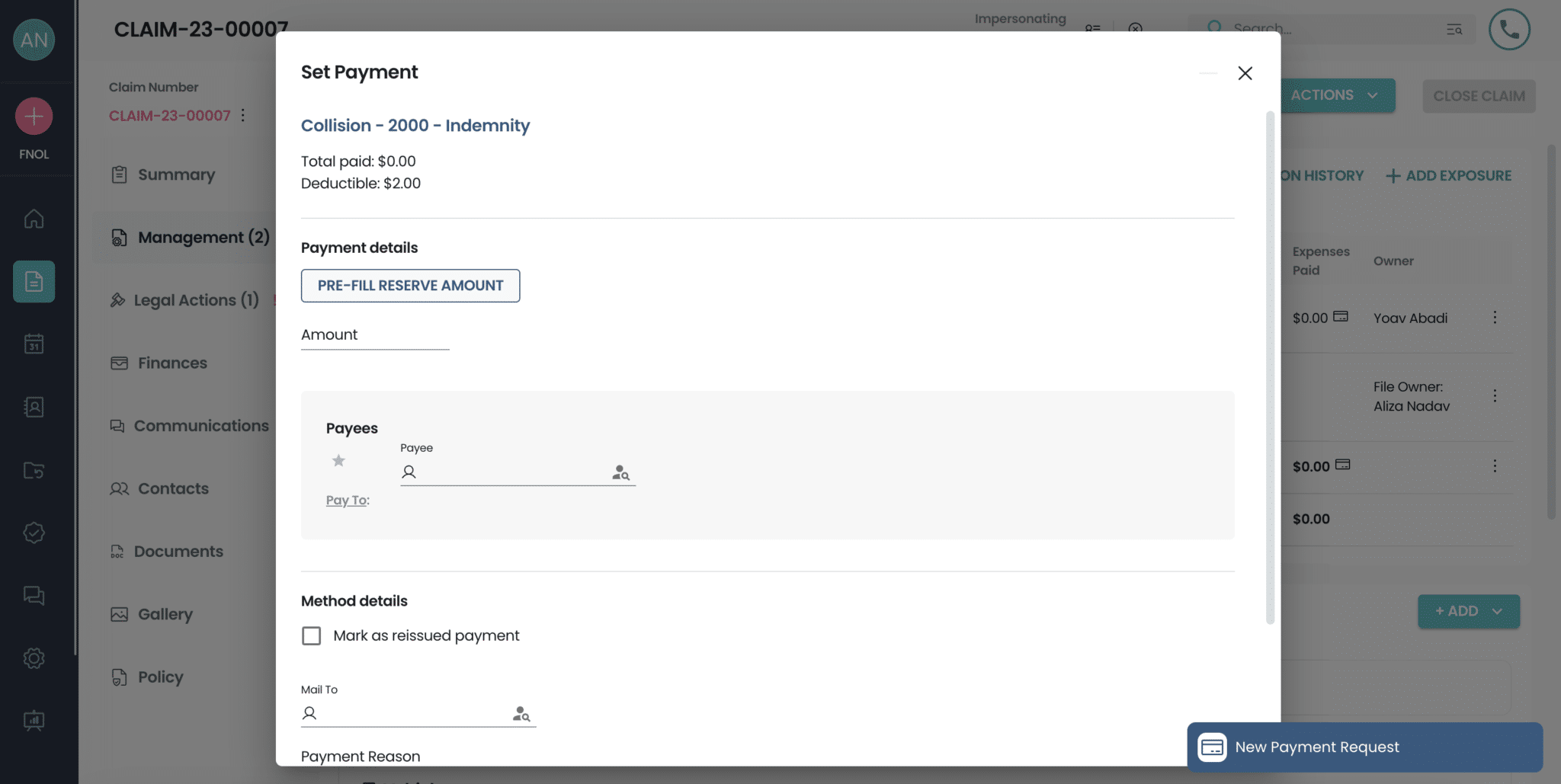Viewport: 1561px width, 784px height.
Task: Click the Mail To contact search icon
Action: [x=521, y=714]
